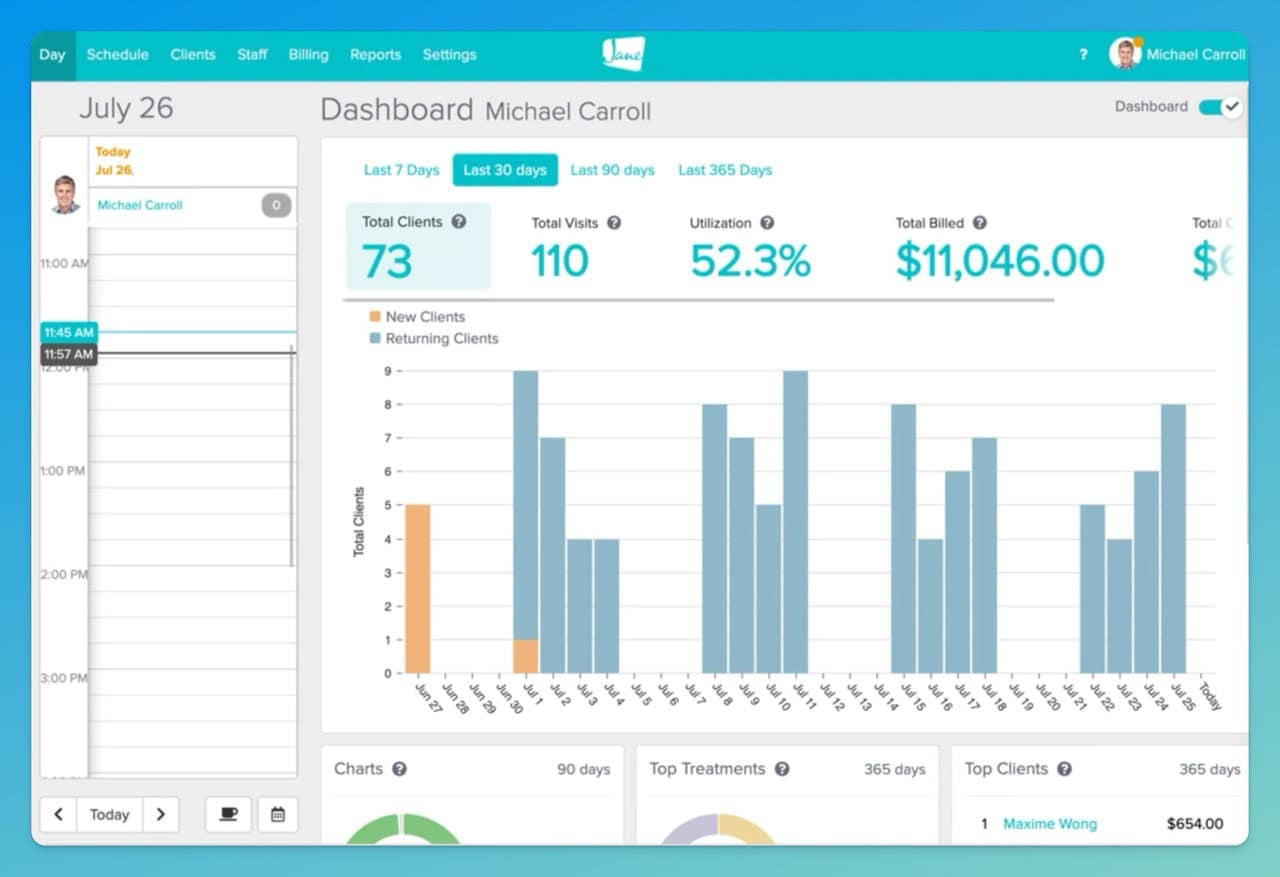Click help icon beside Top Treatments
1280x877 pixels.
pos(782,769)
